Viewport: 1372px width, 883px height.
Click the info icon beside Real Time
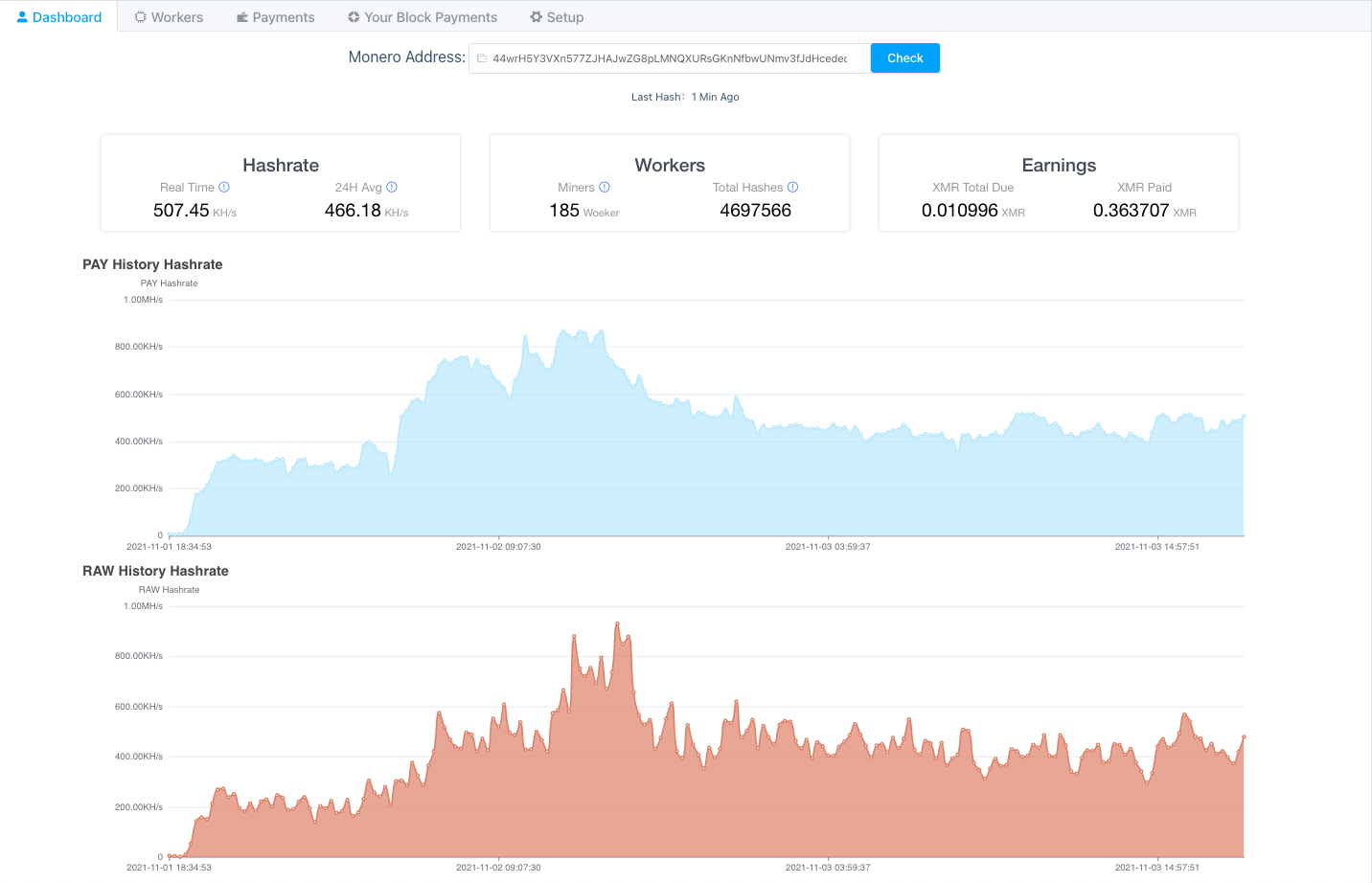pos(224,188)
